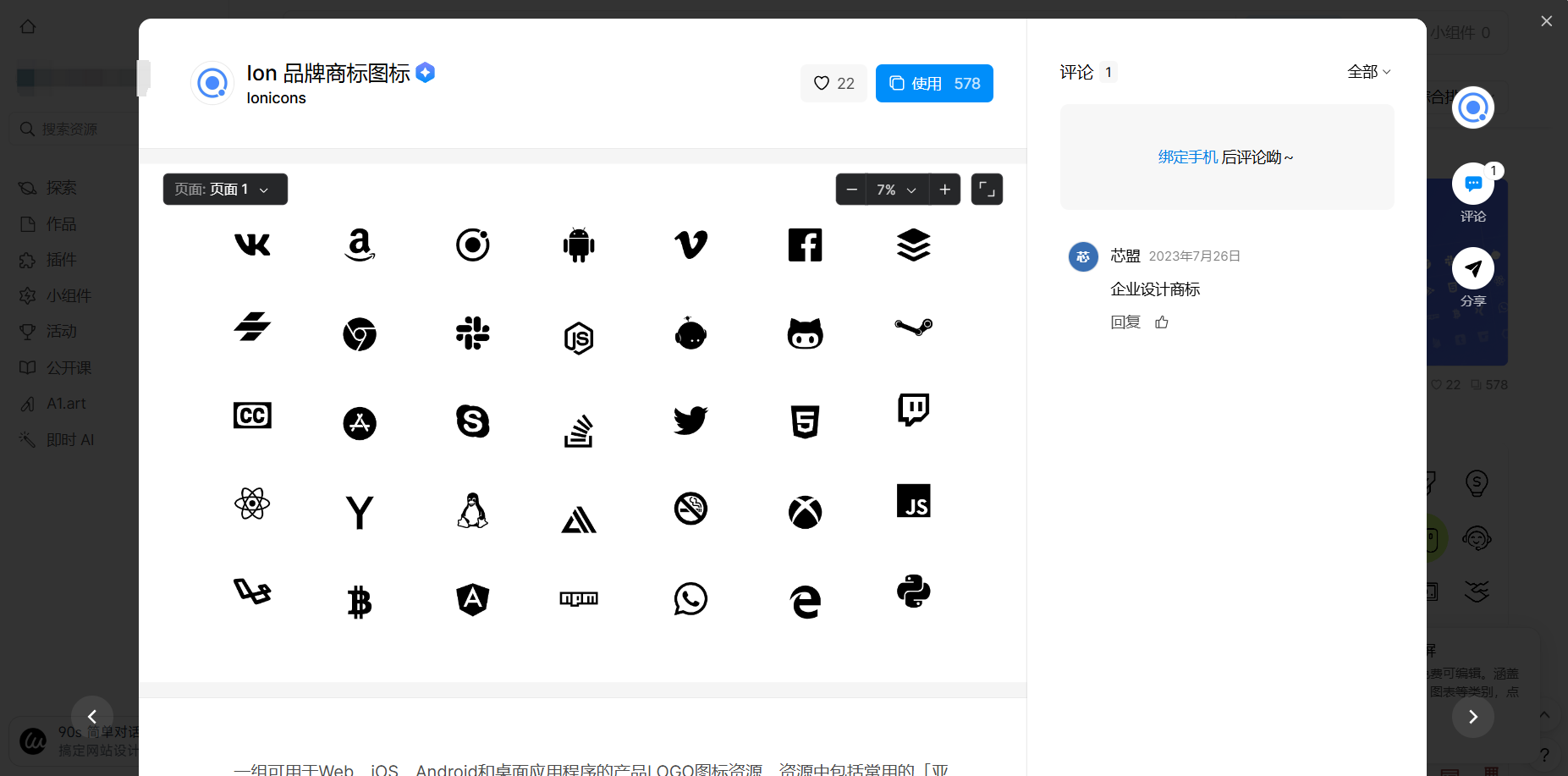
Task: Click the 绑定手机 link
Action: [1188, 157]
